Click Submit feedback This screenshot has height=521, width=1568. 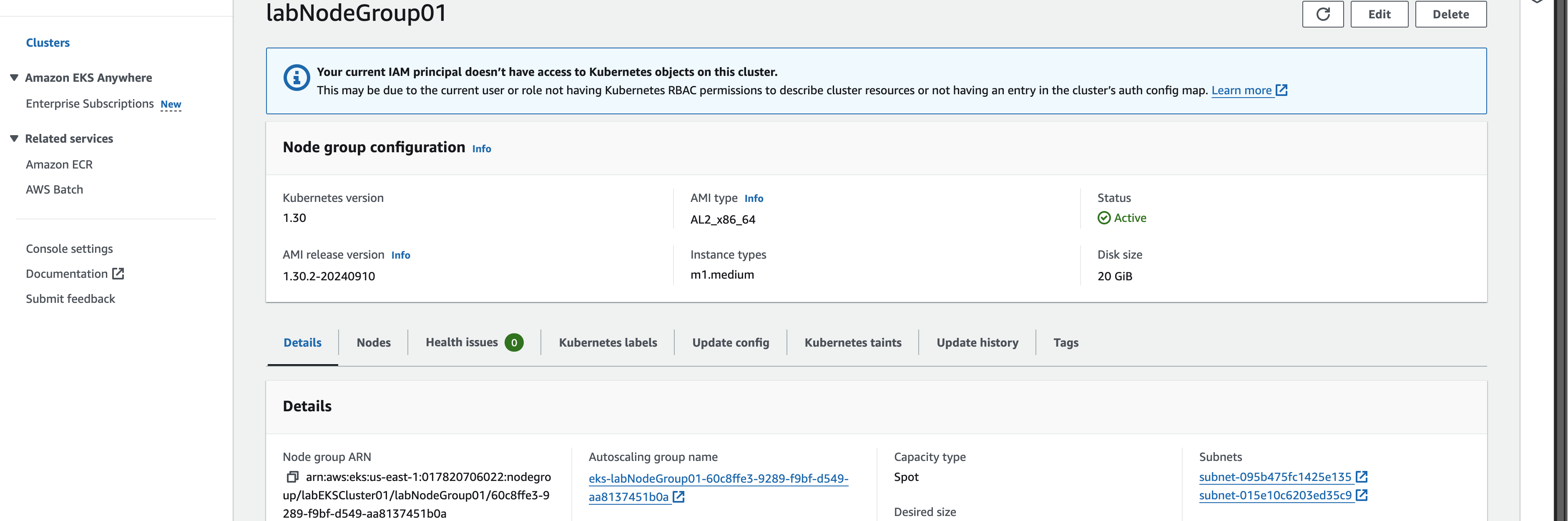70,299
